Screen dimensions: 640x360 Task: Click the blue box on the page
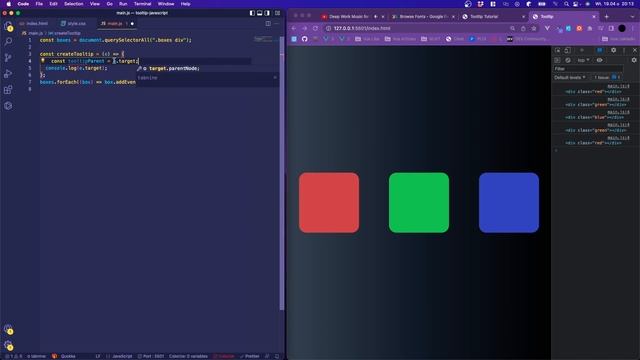[x=509, y=202]
